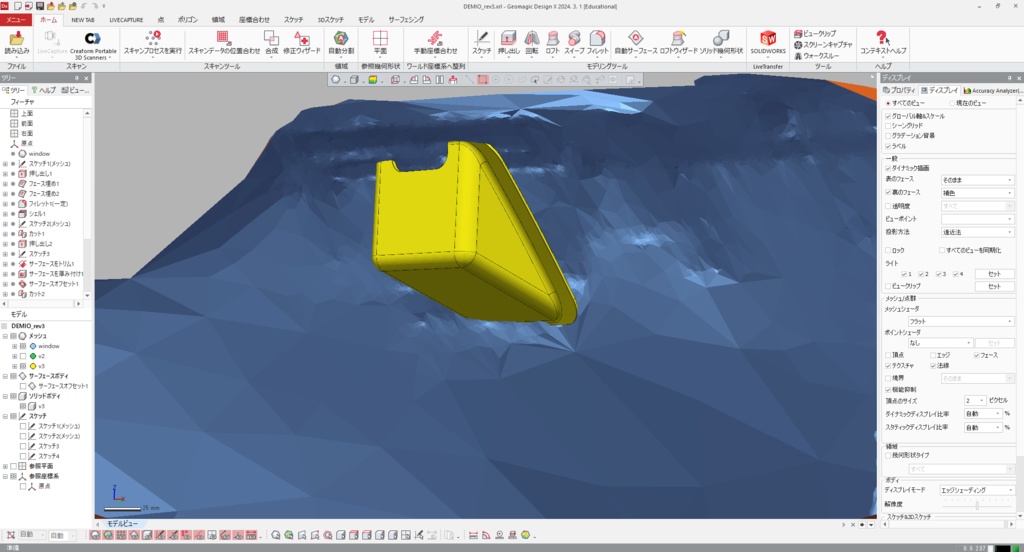This screenshot has width=1024, height=552.
Task: Toggle the ラベル checkbox
Action: [888, 146]
